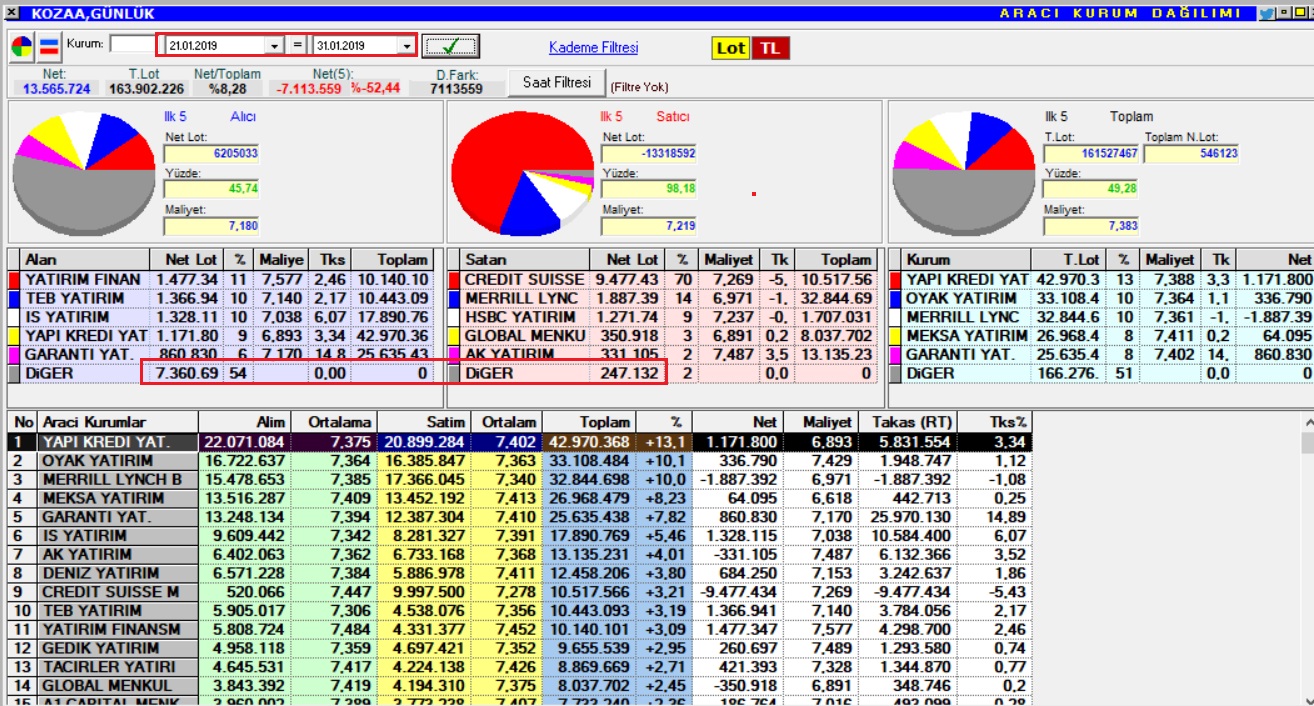Sort main table by Araci Kurumlar header
The width and height of the screenshot is (1314, 706).
tap(118, 422)
